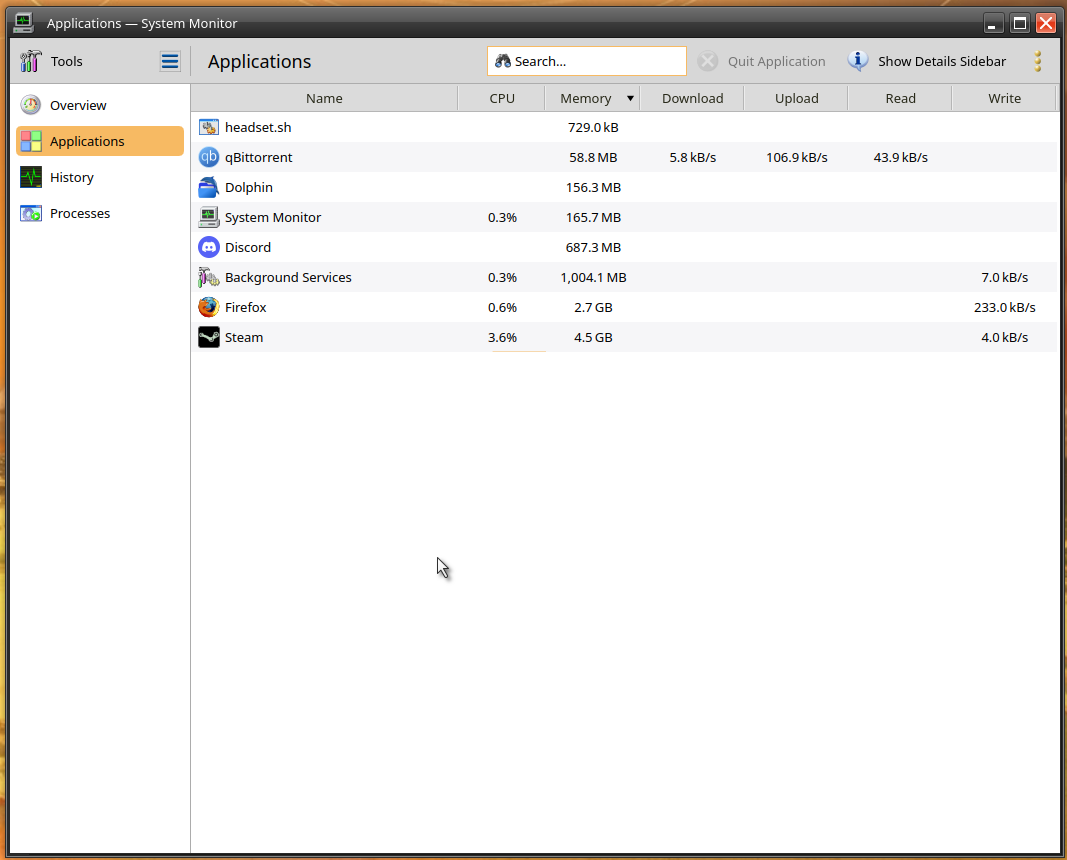Click System Monitor's 165.7 MB value
Image resolution: width=1067 pixels, height=860 pixels.
coord(593,217)
